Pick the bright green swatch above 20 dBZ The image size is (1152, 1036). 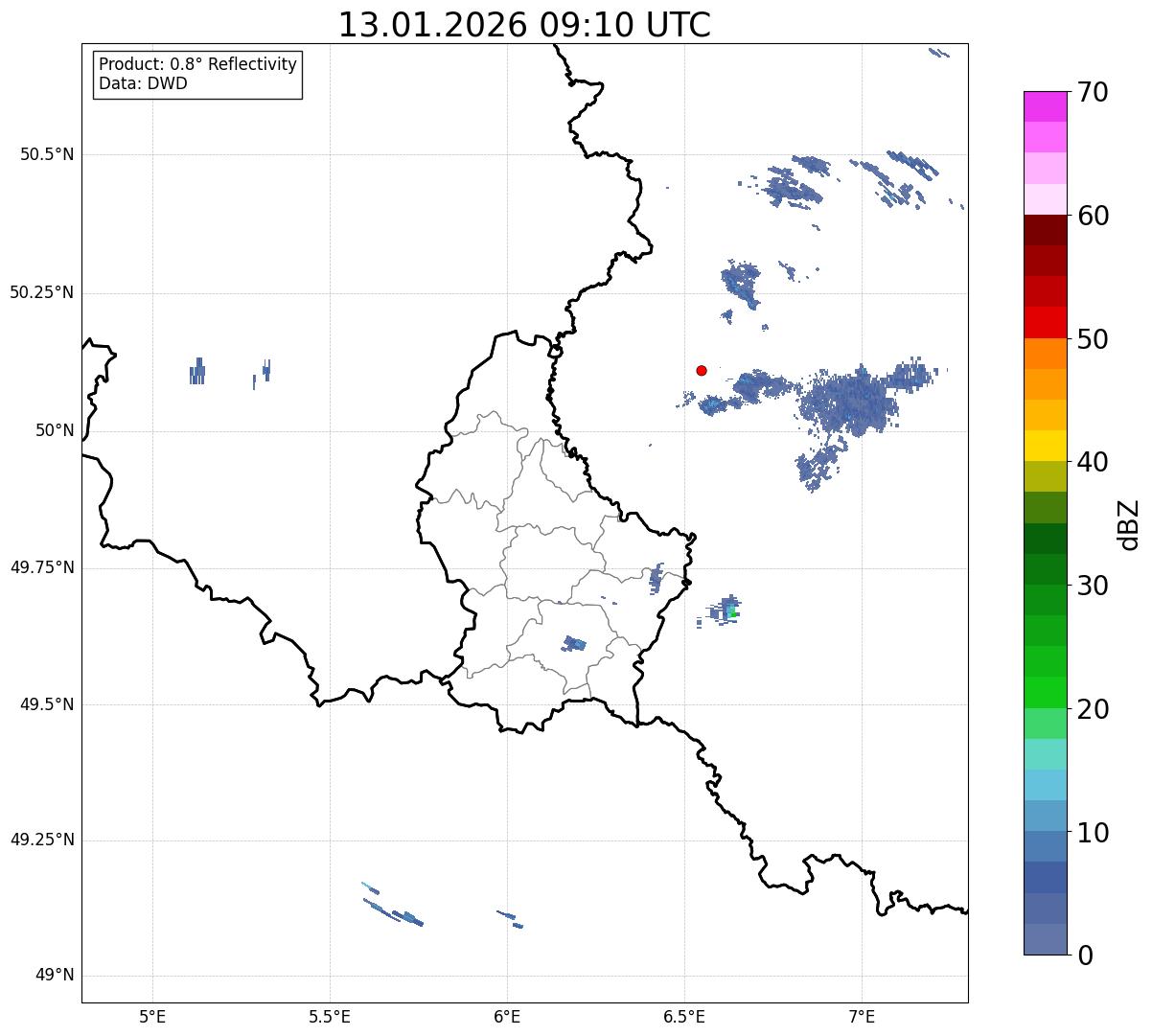pos(1045,692)
